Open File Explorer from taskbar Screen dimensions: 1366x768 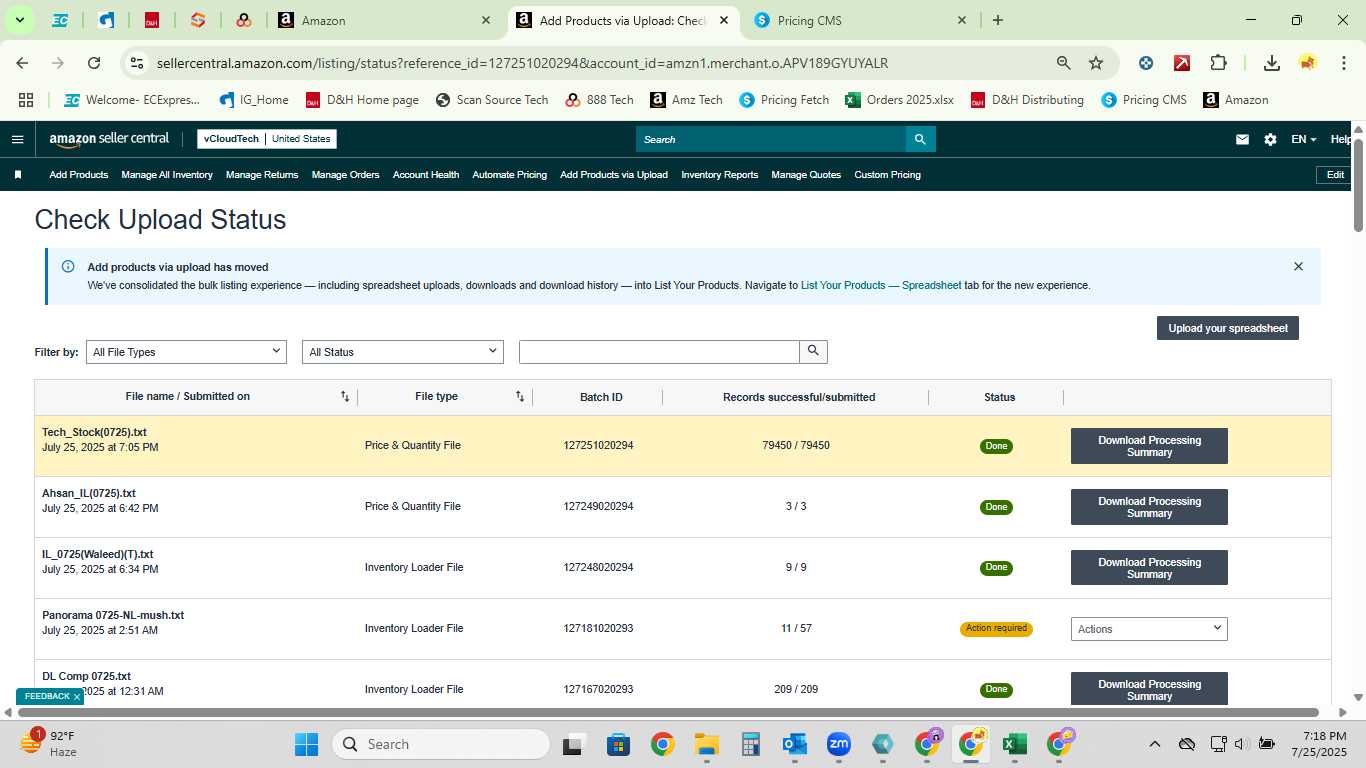(707, 744)
